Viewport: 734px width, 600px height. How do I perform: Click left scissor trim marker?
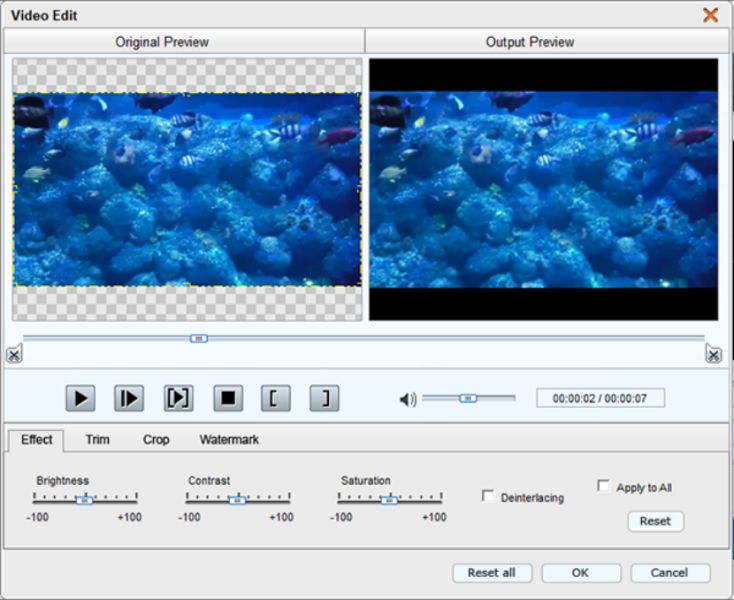tap(13, 354)
